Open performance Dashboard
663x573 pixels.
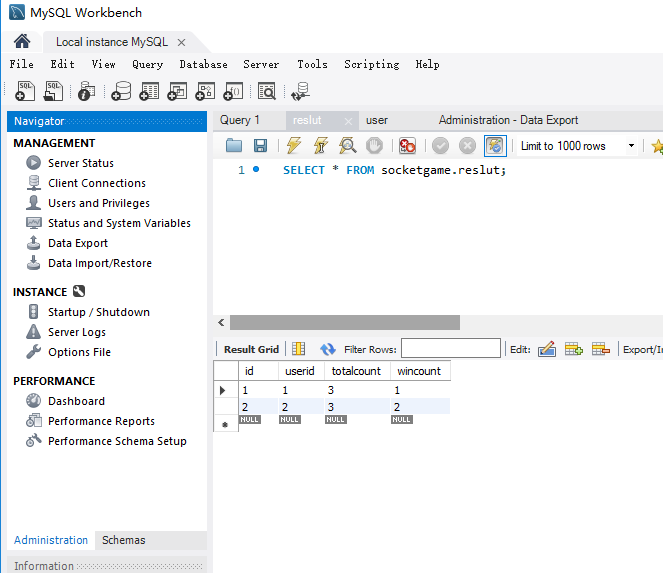pyautogui.click(x=76, y=401)
